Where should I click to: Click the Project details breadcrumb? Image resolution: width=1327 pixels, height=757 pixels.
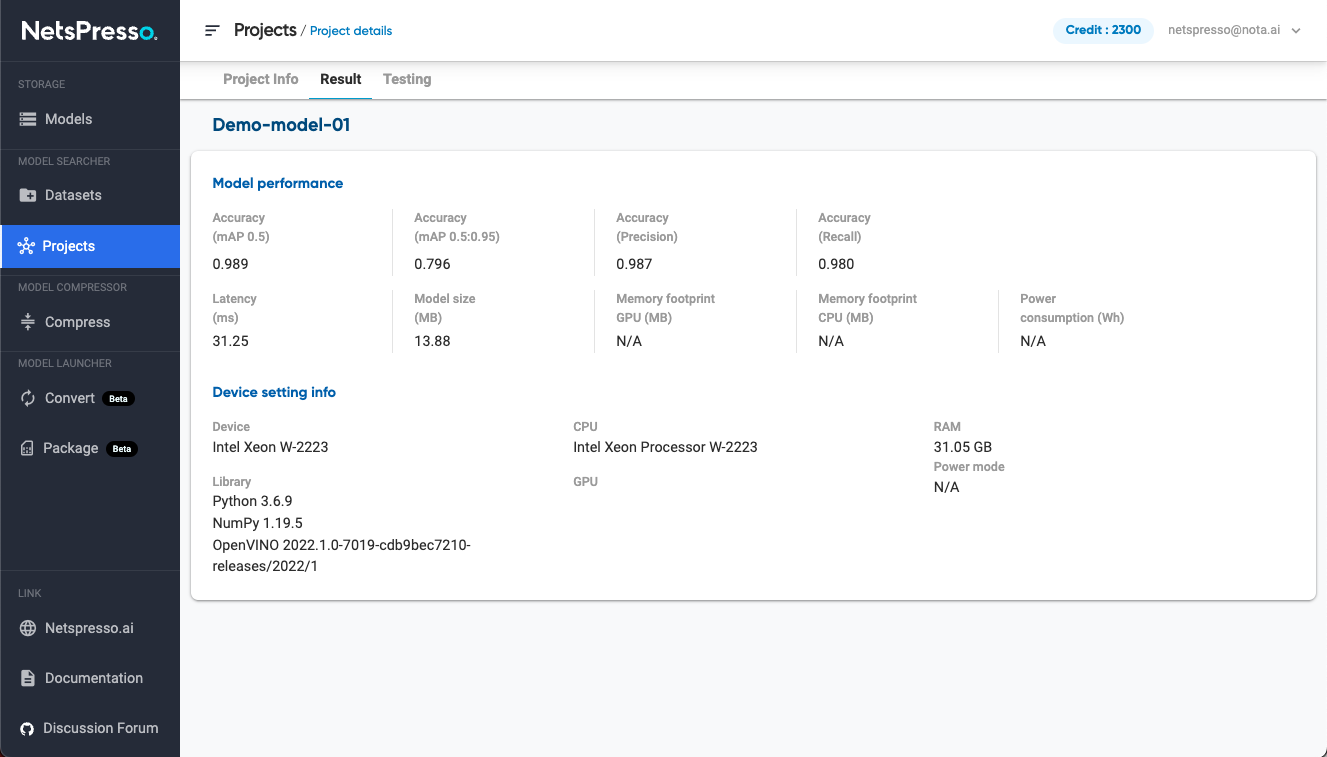point(351,31)
